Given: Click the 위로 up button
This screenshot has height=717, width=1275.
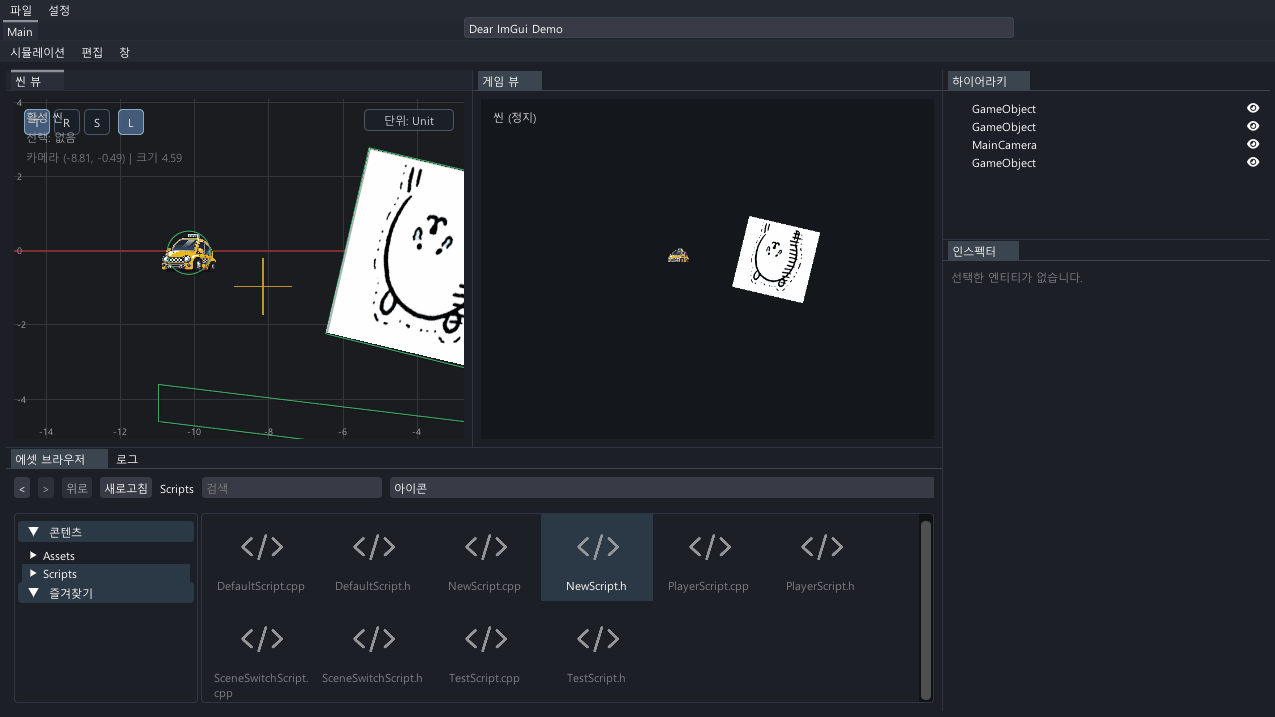Looking at the screenshot, I should (x=77, y=488).
